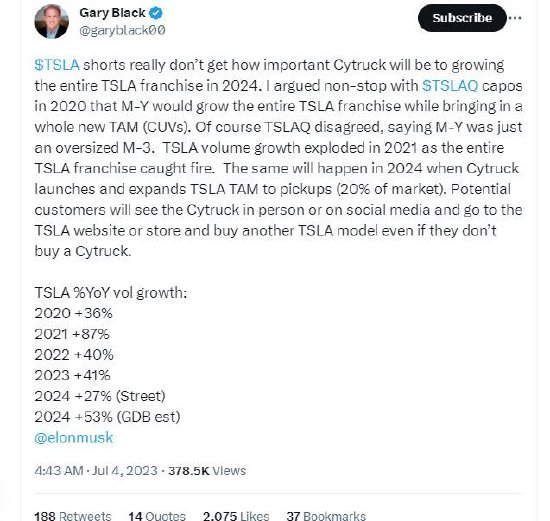Show the 14 Quotes list
550x521 pixels.
157,516
